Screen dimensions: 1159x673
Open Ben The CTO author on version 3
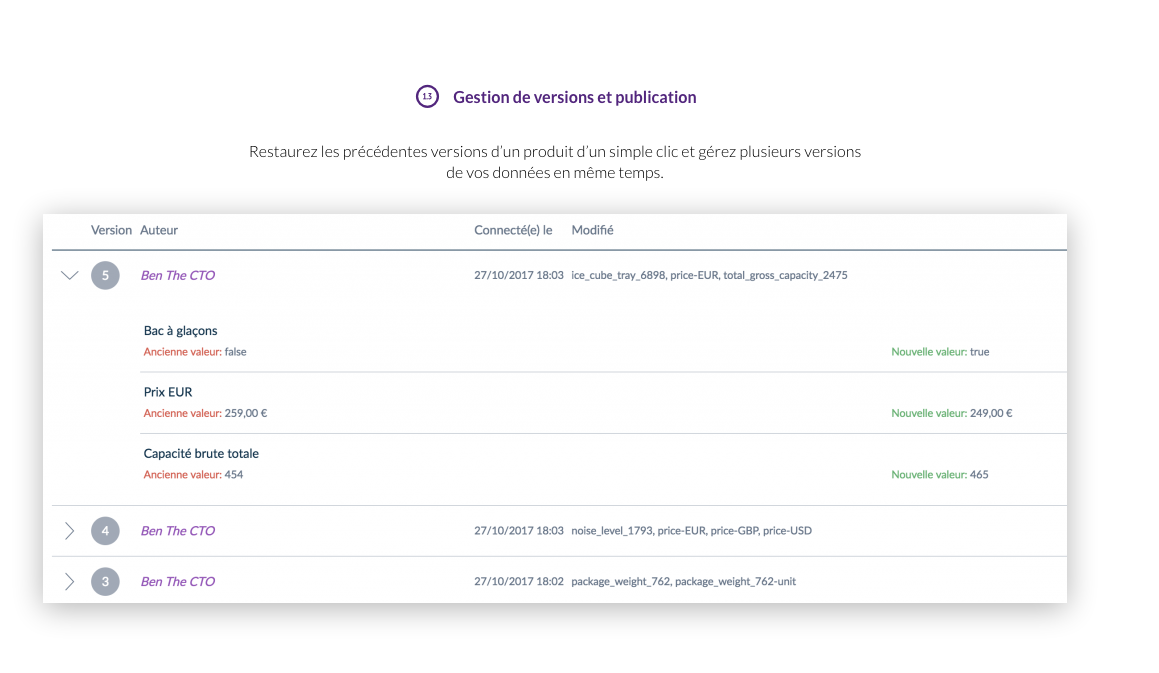[178, 581]
